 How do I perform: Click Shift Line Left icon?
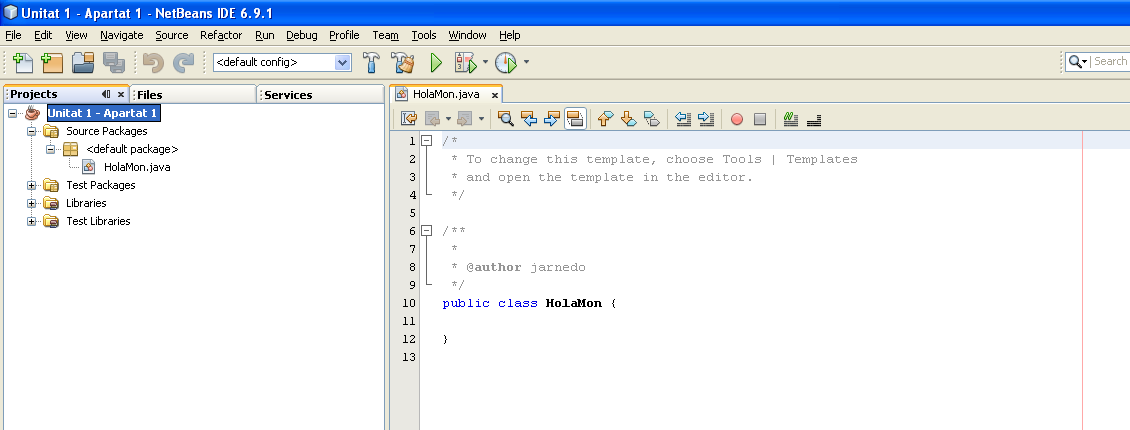pyautogui.click(x=683, y=119)
